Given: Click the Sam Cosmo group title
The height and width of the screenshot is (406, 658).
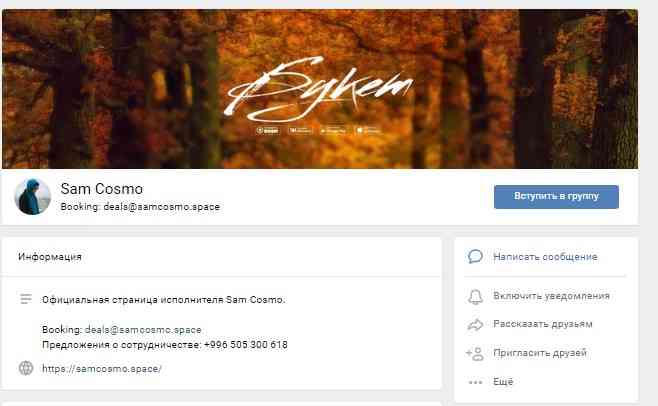Looking at the screenshot, I should [102, 189].
